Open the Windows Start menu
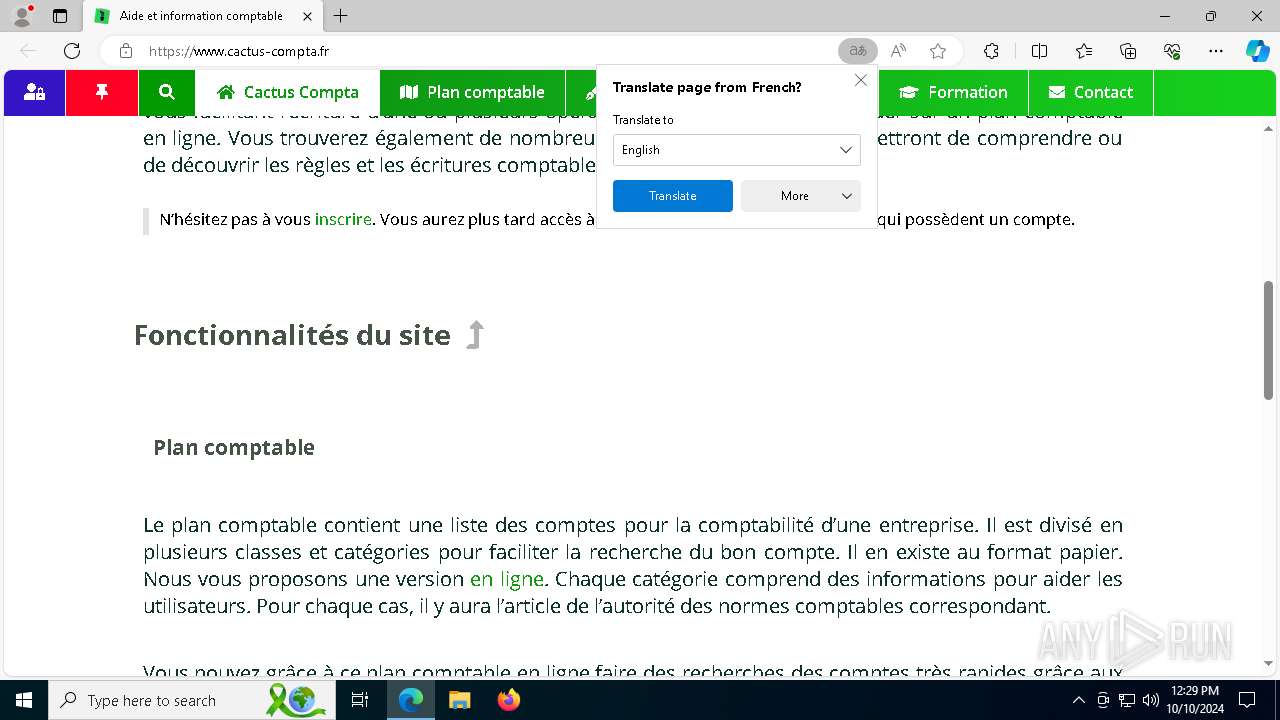Viewport: 1280px width, 720px height. 24,700
